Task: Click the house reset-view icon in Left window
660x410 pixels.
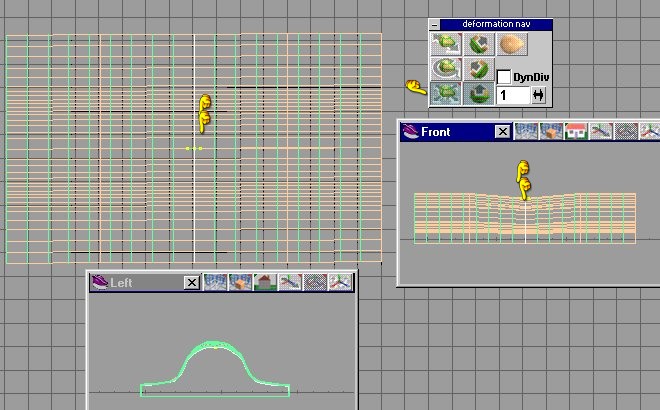Action: 265,282
